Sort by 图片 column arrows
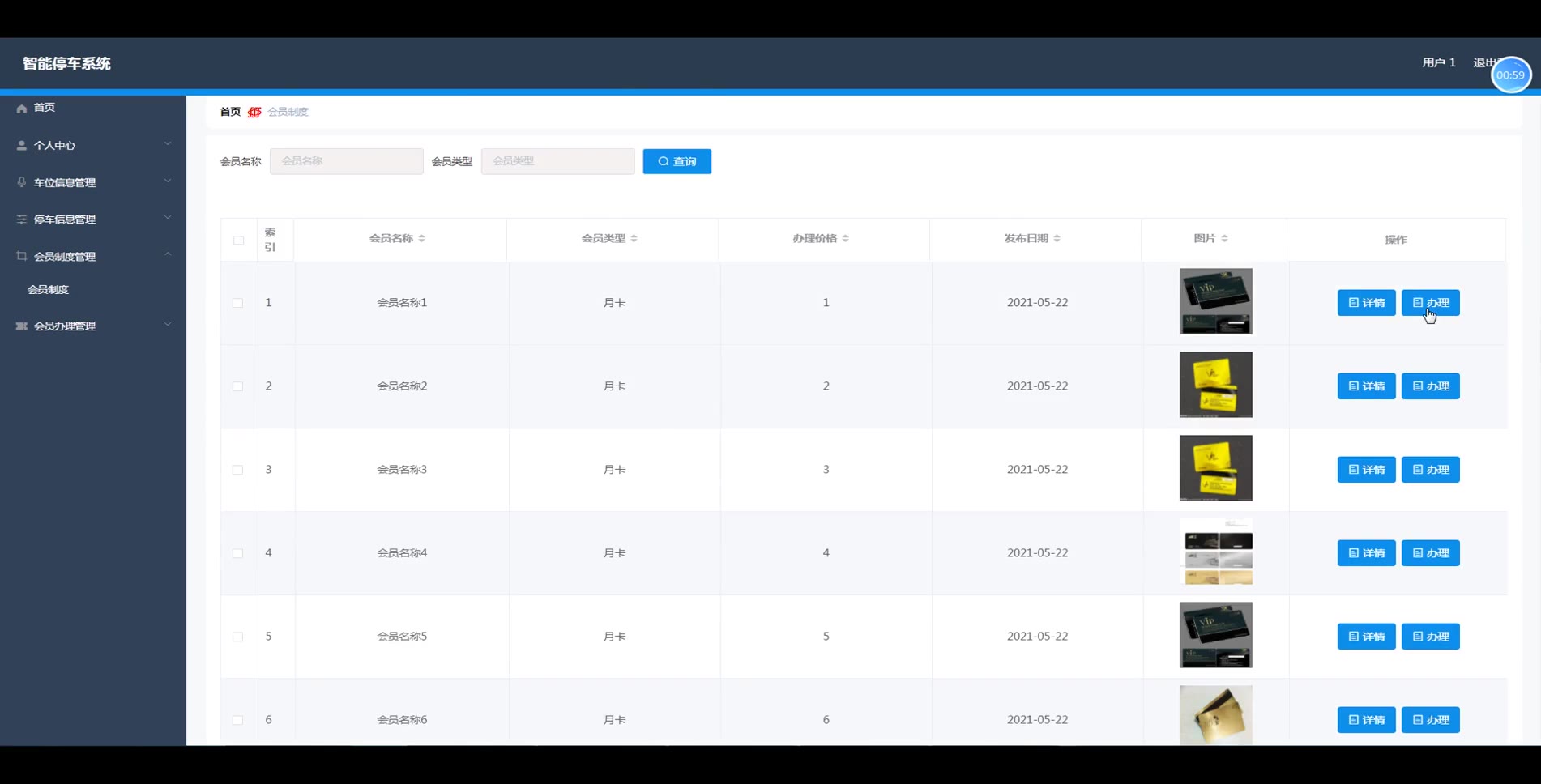1541x784 pixels. (1225, 238)
